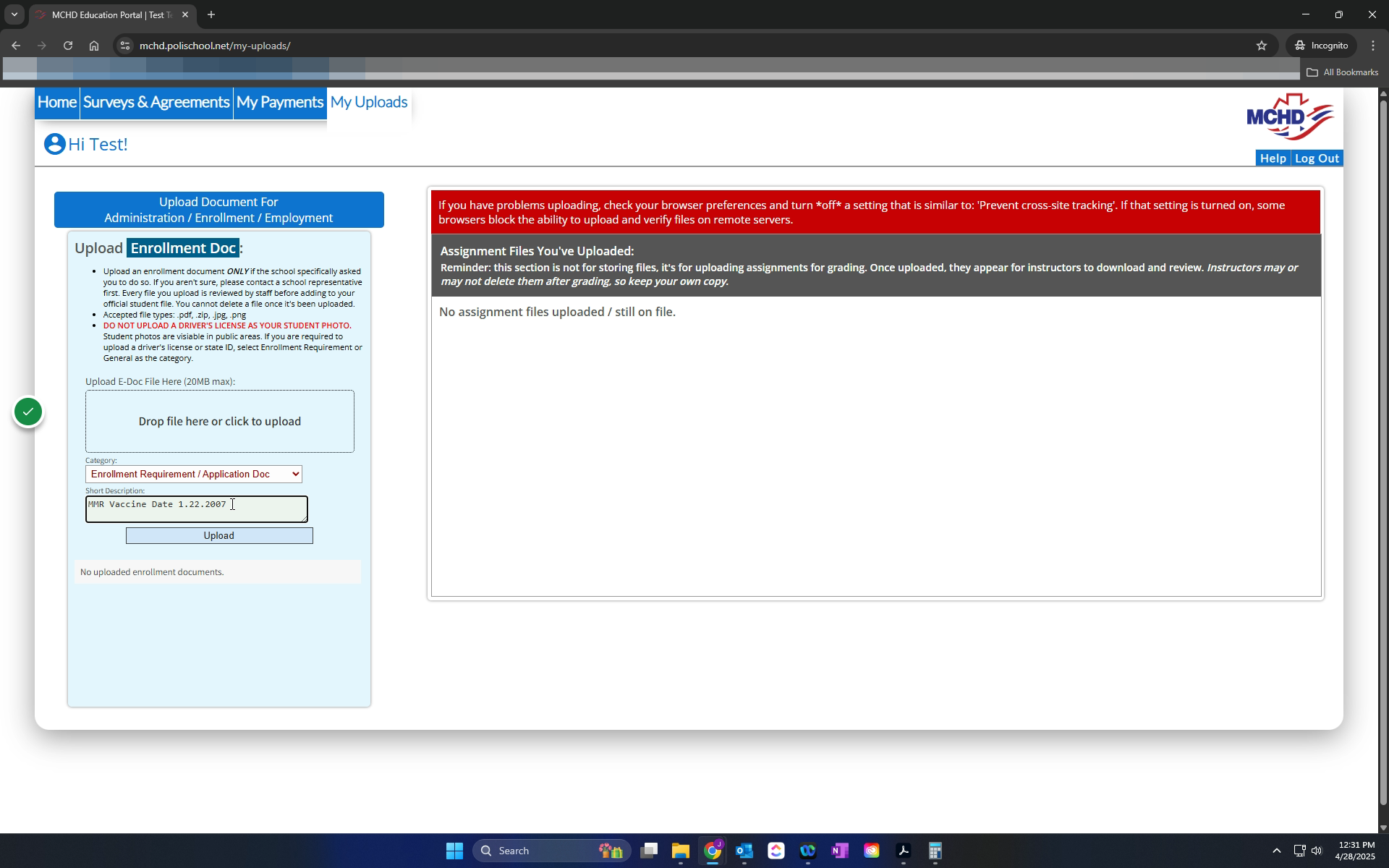Open All Bookmarks folder
This screenshot has width=1389, height=868.
click(1343, 72)
